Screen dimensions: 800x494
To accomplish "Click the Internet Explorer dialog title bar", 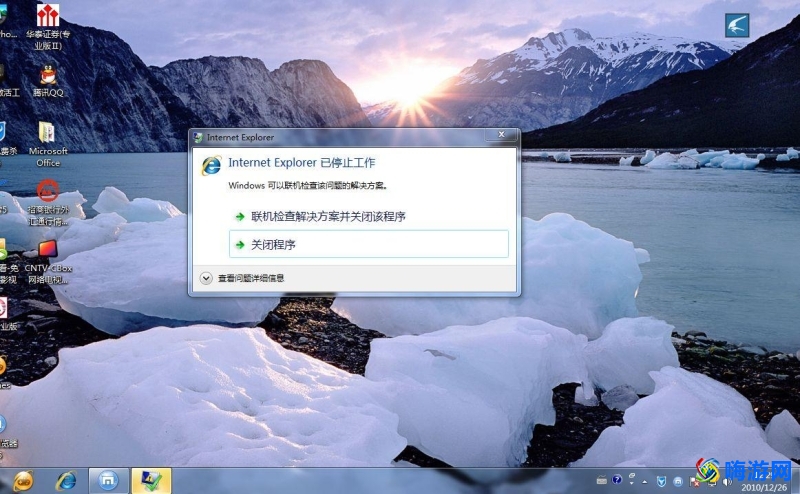I will click(337, 137).
